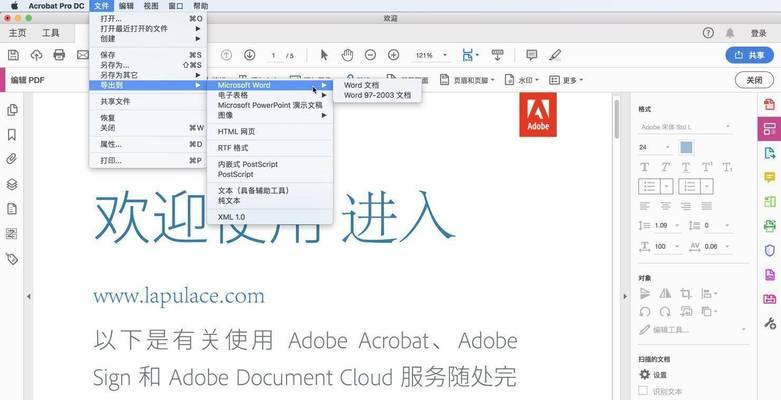
Task: Open wrench More Tools icon in right rail
Action: click(770, 323)
